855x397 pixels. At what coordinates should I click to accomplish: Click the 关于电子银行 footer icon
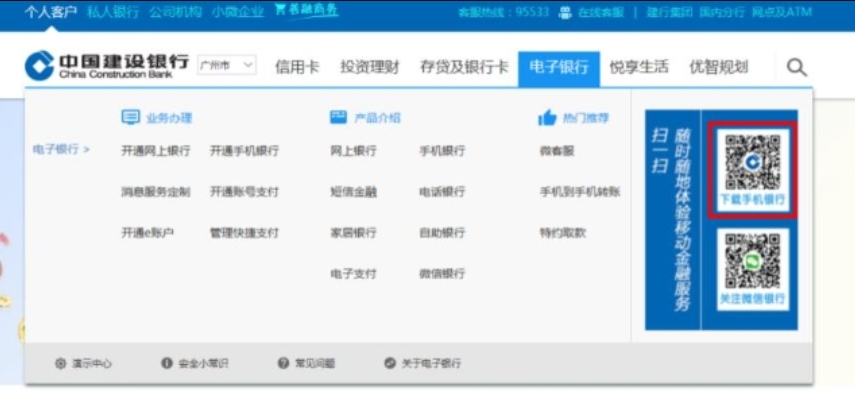[x=389, y=363]
